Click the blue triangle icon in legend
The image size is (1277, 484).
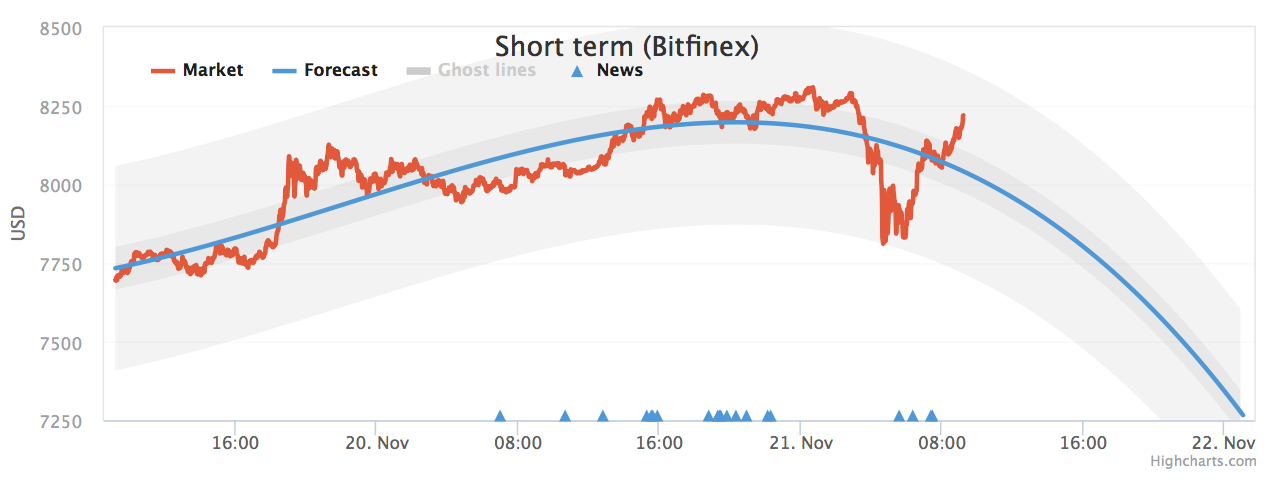(577, 71)
